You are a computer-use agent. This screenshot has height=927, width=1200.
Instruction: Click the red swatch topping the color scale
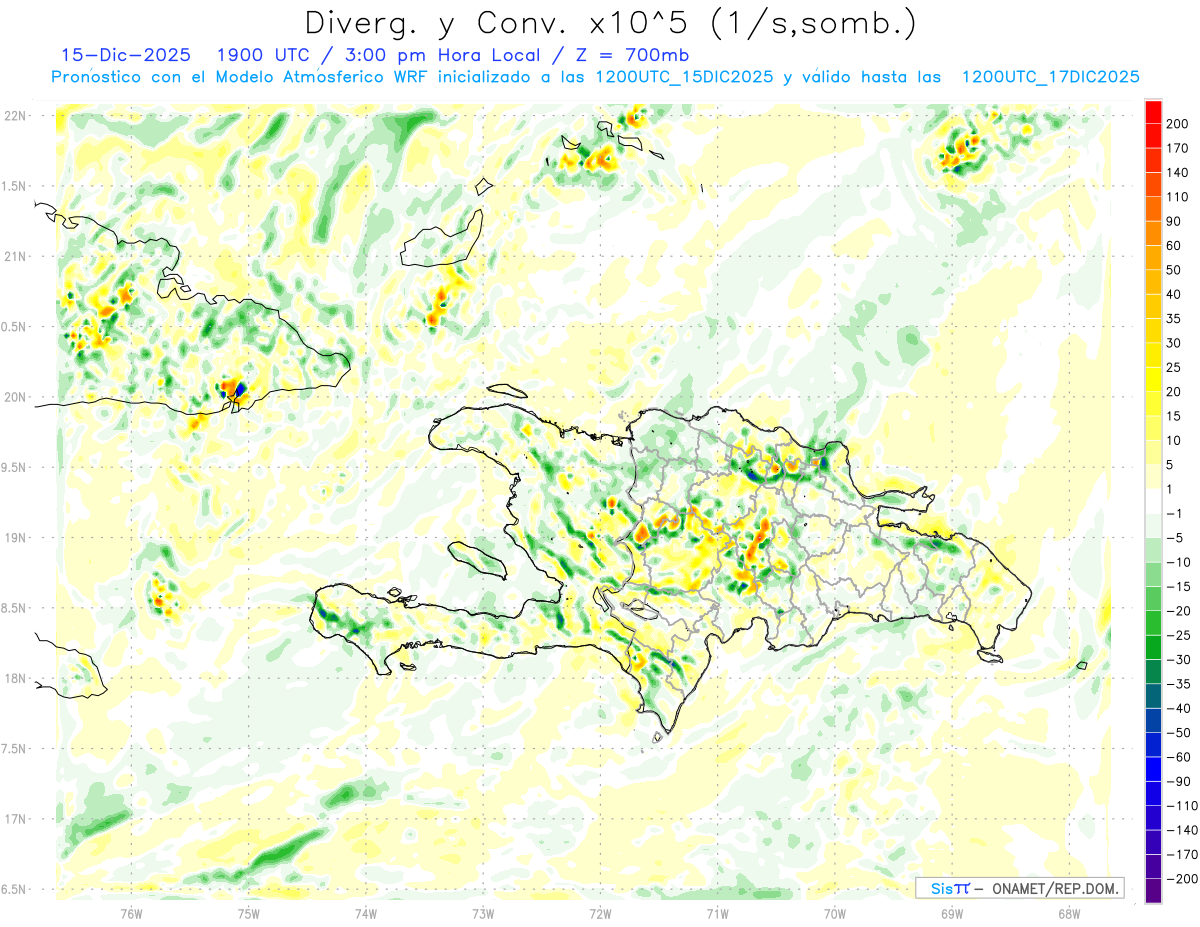click(x=1153, y=112)
